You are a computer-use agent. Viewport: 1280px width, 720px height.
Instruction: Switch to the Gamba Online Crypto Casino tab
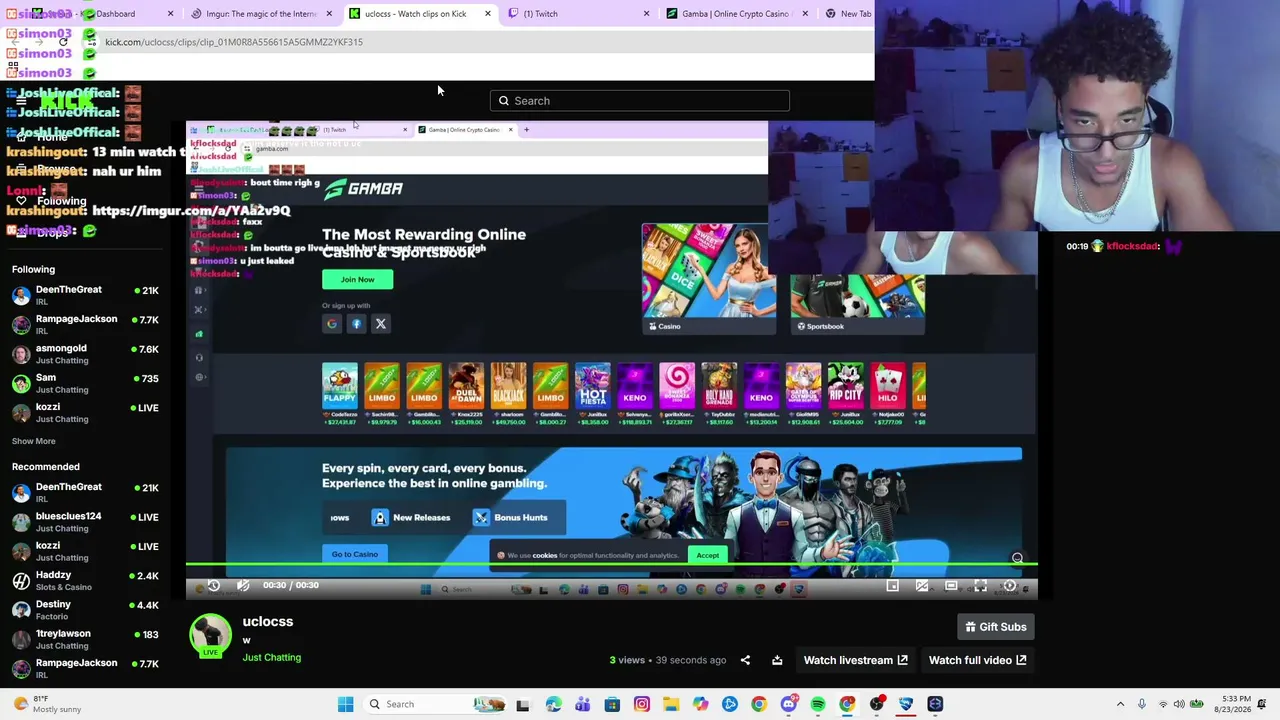point(735,14)
